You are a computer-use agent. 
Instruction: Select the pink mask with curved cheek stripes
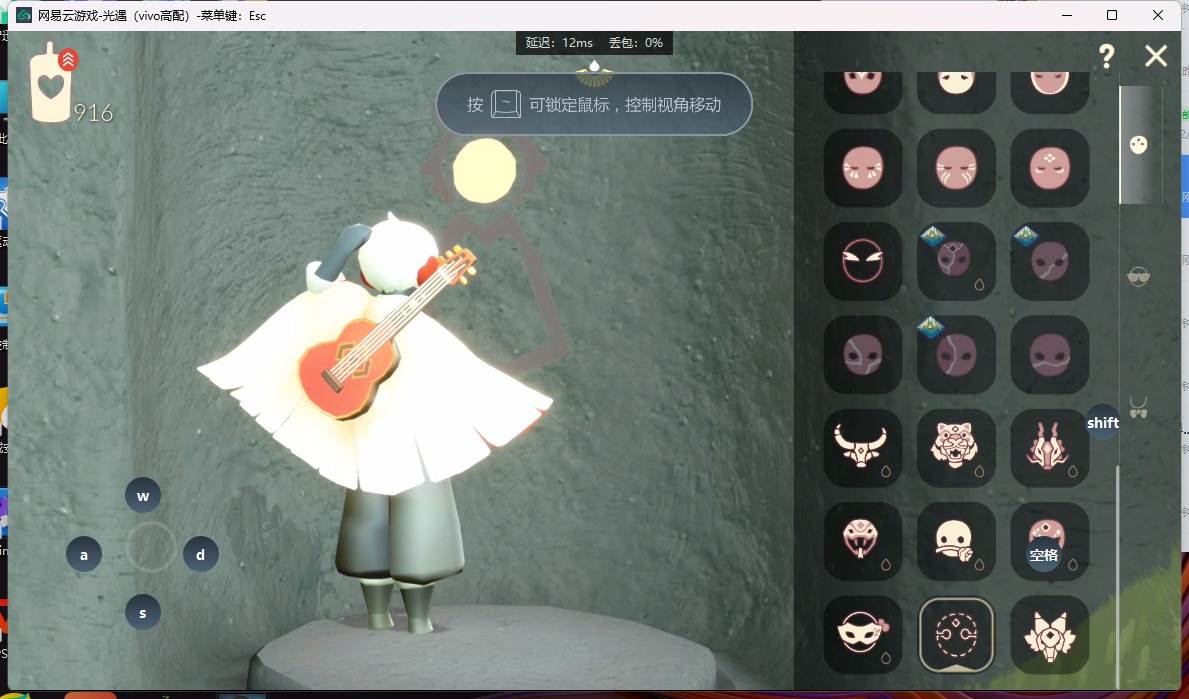955,168
